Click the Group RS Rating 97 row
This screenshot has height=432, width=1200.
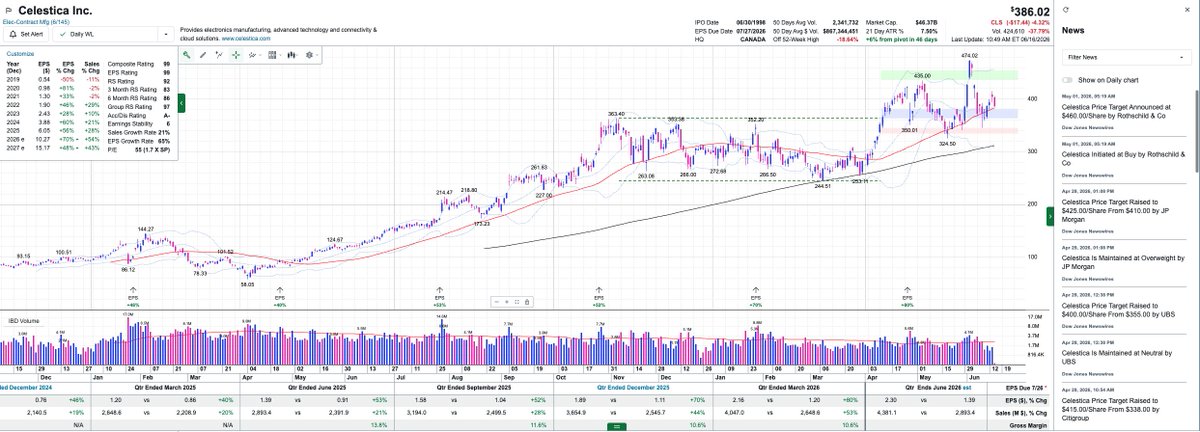click(139, 106)
